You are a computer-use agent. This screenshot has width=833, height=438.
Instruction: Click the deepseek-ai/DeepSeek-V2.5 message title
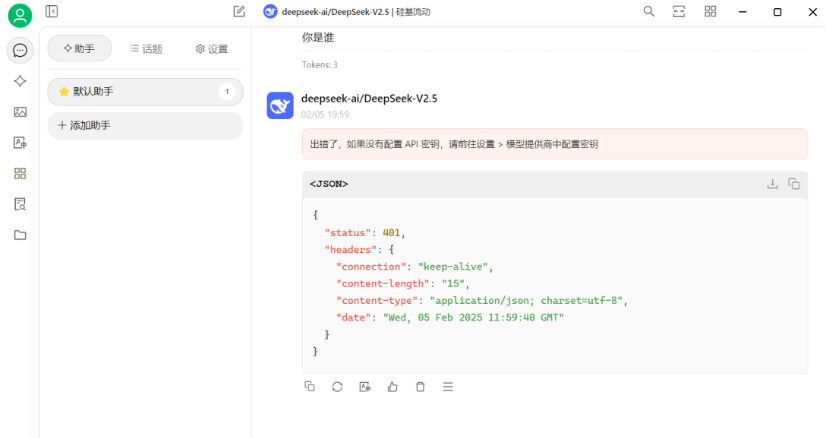click(369, 98)
